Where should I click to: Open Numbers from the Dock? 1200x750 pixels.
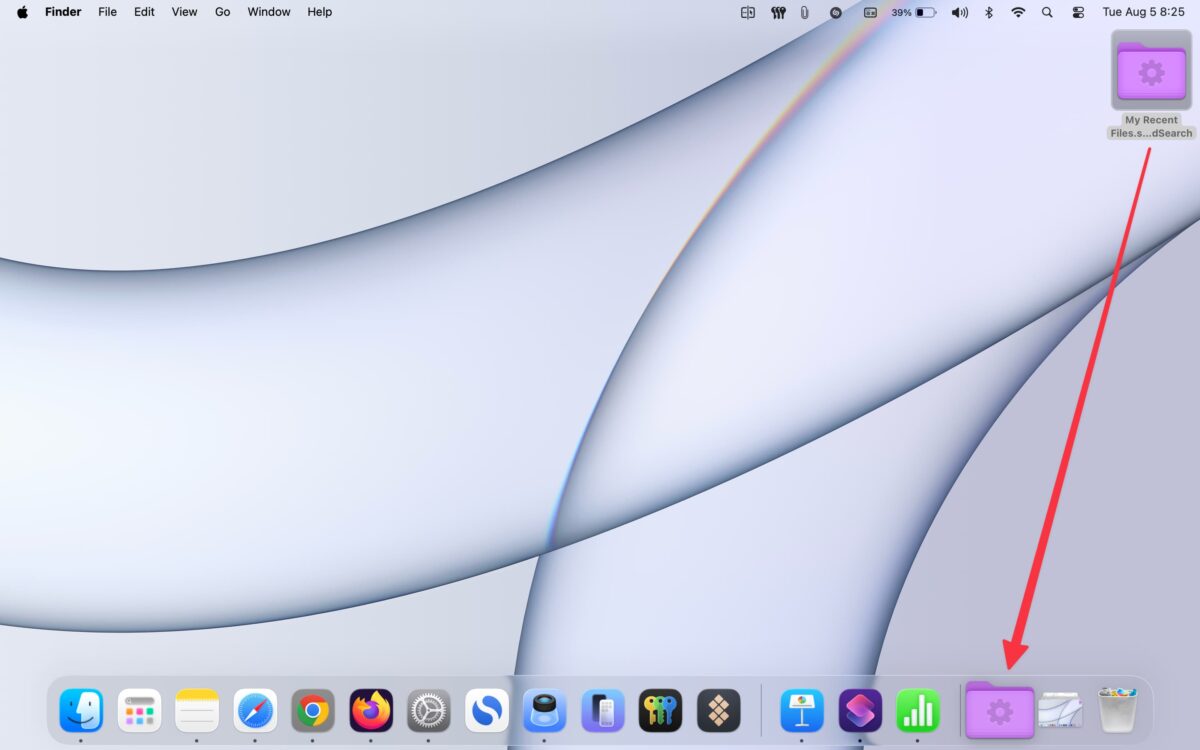918,711
